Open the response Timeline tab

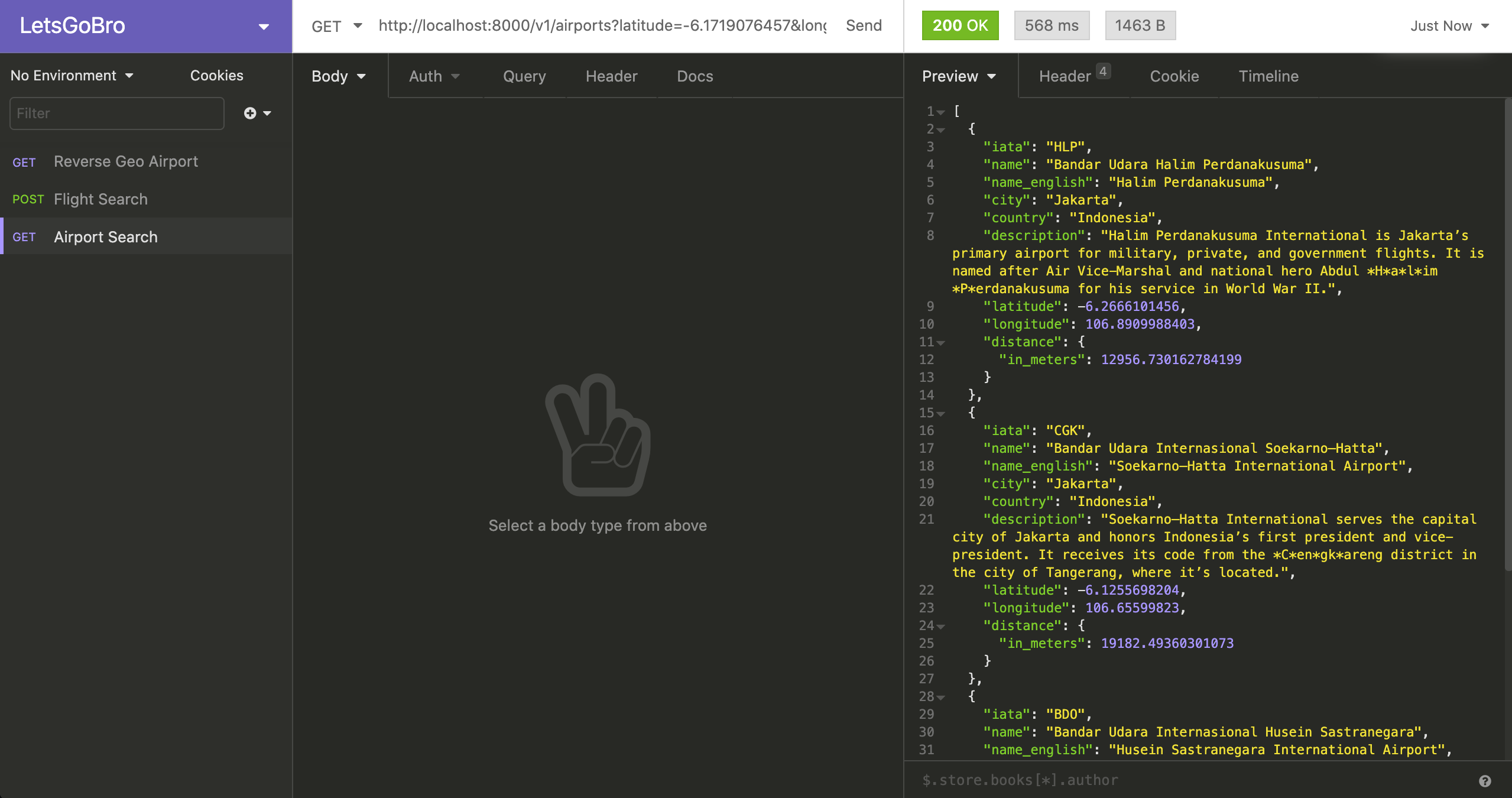(1268, 76)
